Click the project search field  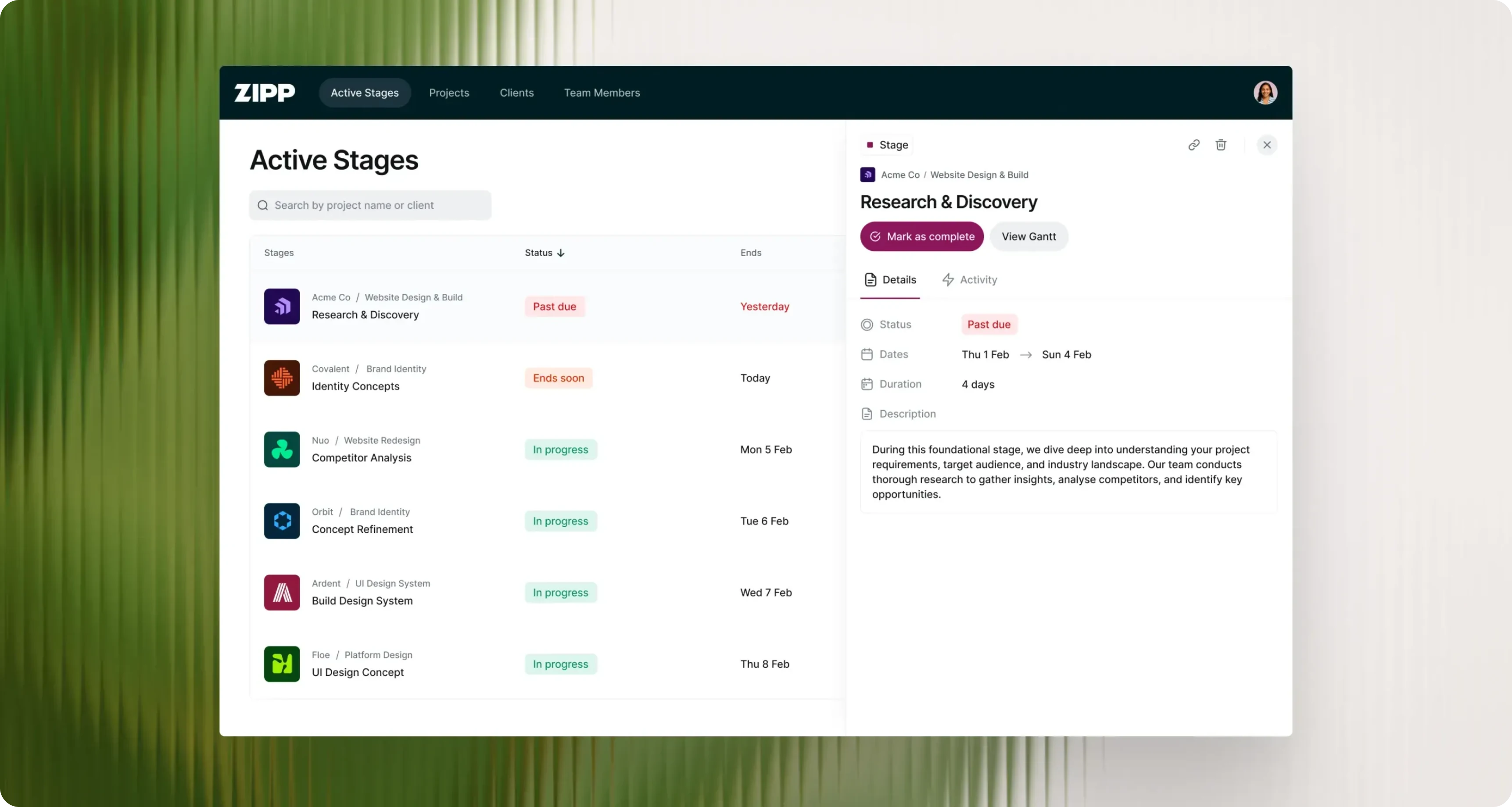pyautogui.click(x=370, y=205)
